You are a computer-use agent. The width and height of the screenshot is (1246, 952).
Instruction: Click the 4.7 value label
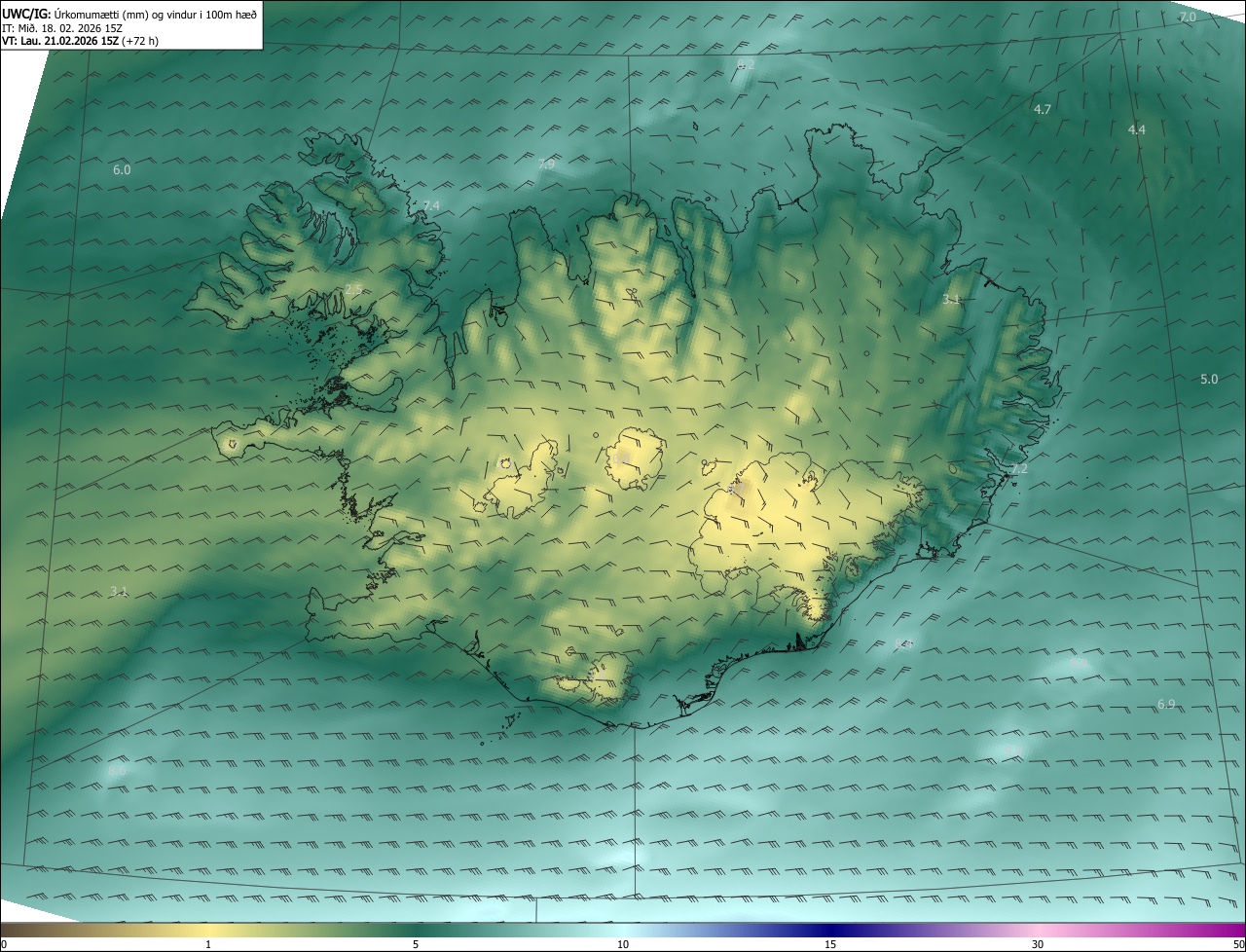[1042, 109]
